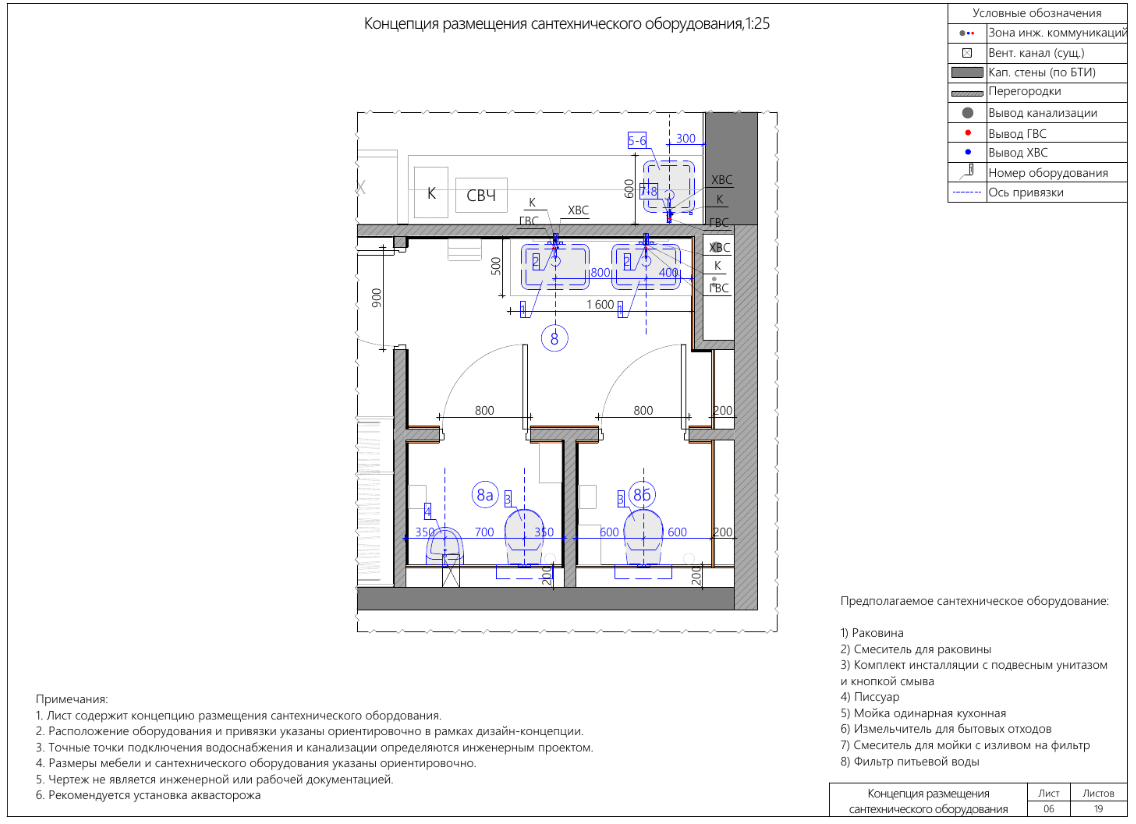The height and width of the screenshot is (824, 1136).
Task: Select the equipment number legend symbol
Action: pyautogui.click(x=967, y=172)
